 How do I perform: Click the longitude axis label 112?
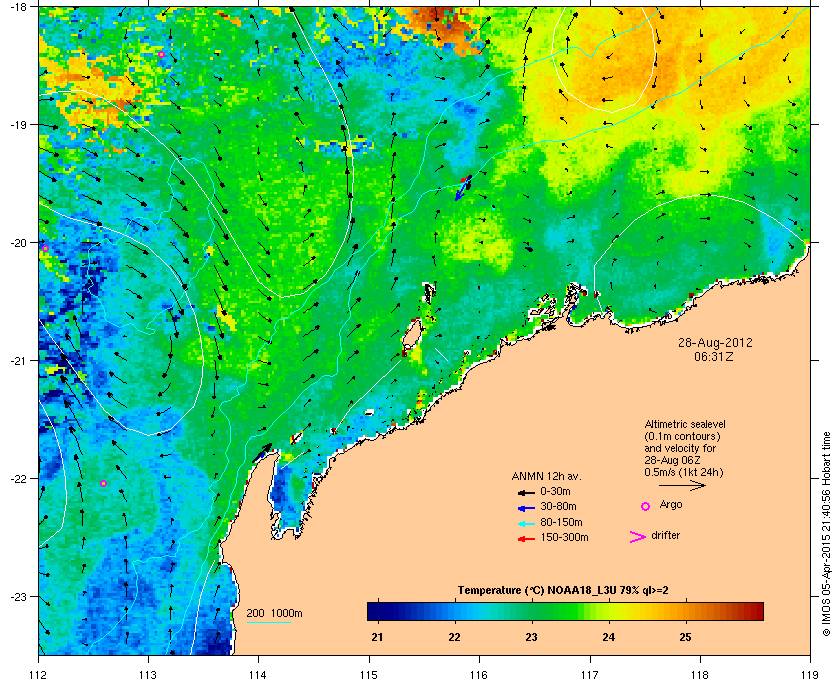pos(39,674)
